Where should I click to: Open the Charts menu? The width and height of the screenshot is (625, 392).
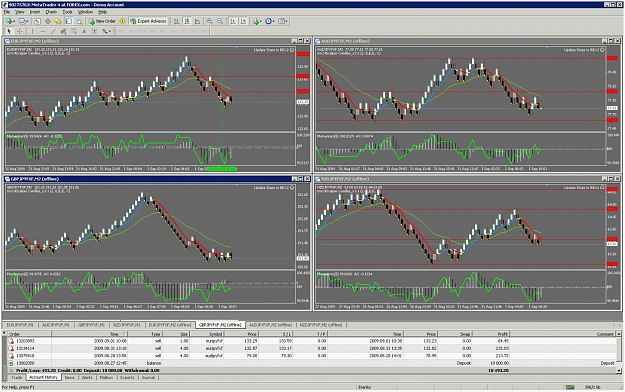point(51,12)
